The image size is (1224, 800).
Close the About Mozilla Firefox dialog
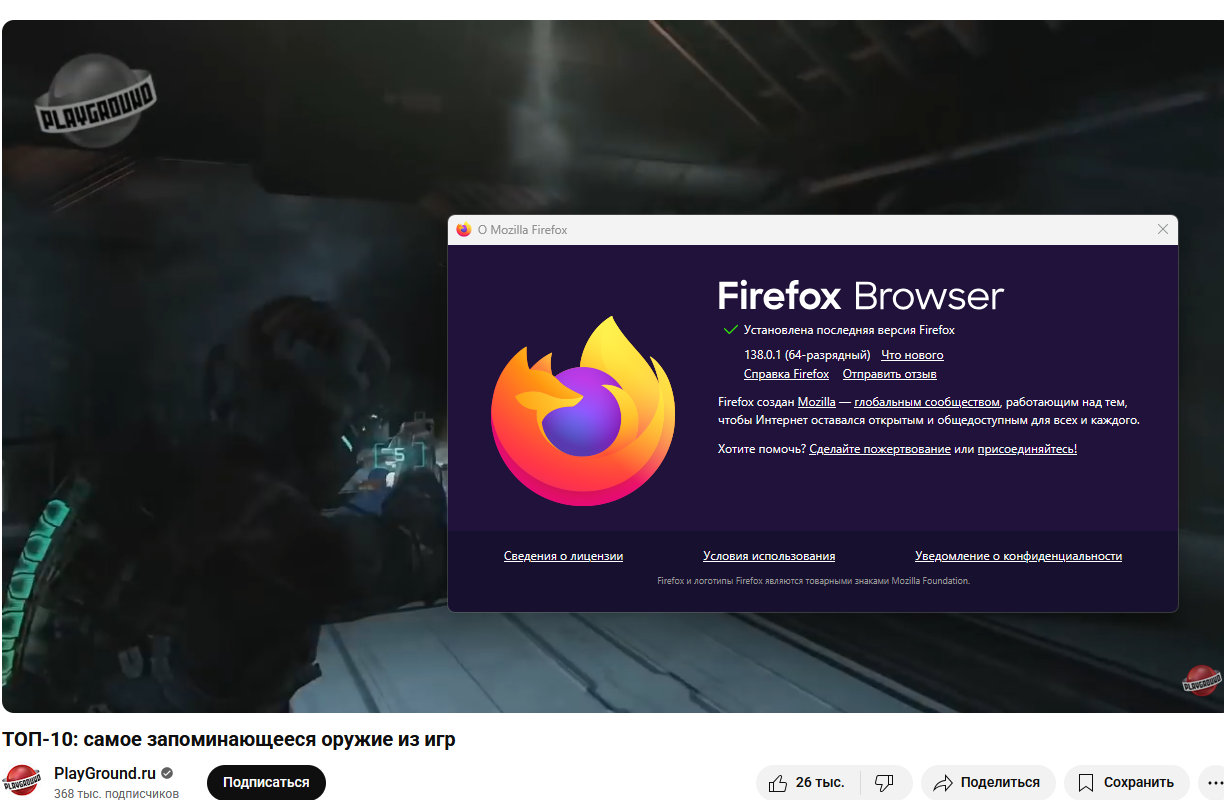(x=1162, y=229)
